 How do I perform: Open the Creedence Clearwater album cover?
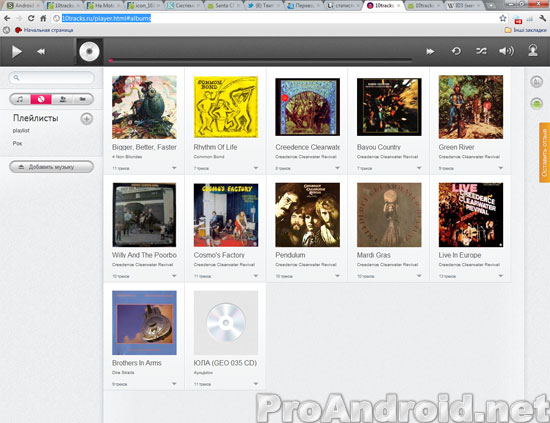click(x=308, y=107)
